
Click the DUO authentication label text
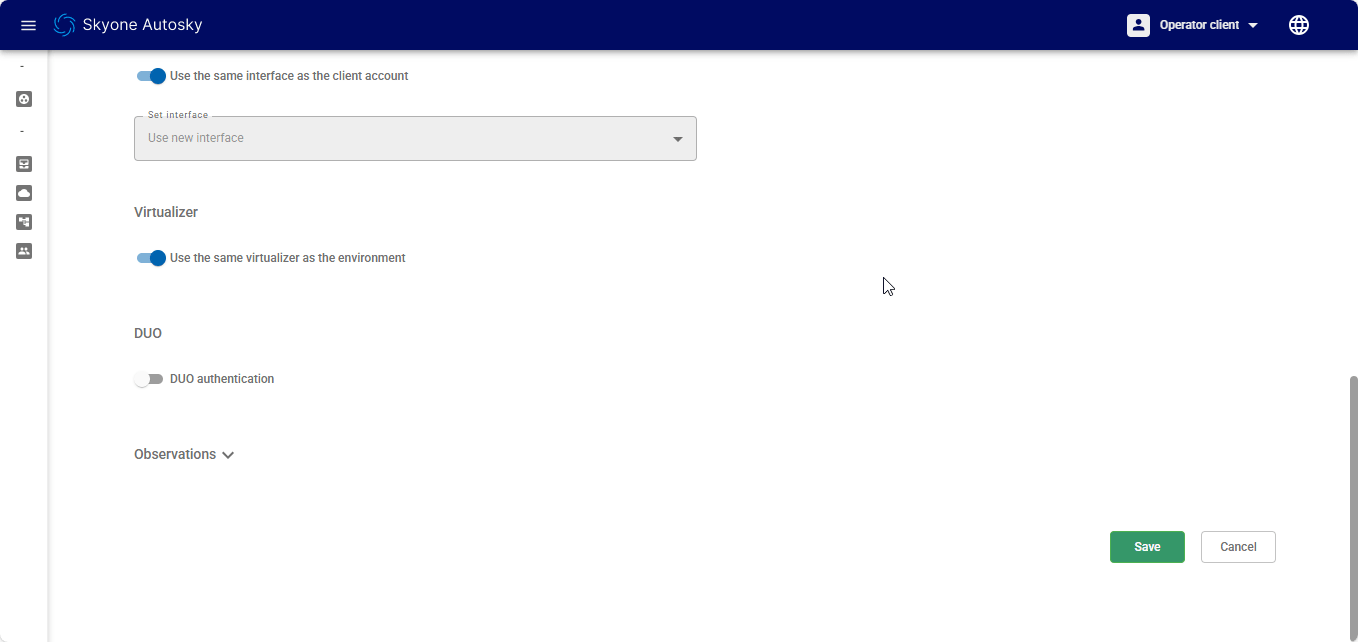(222, 380)
